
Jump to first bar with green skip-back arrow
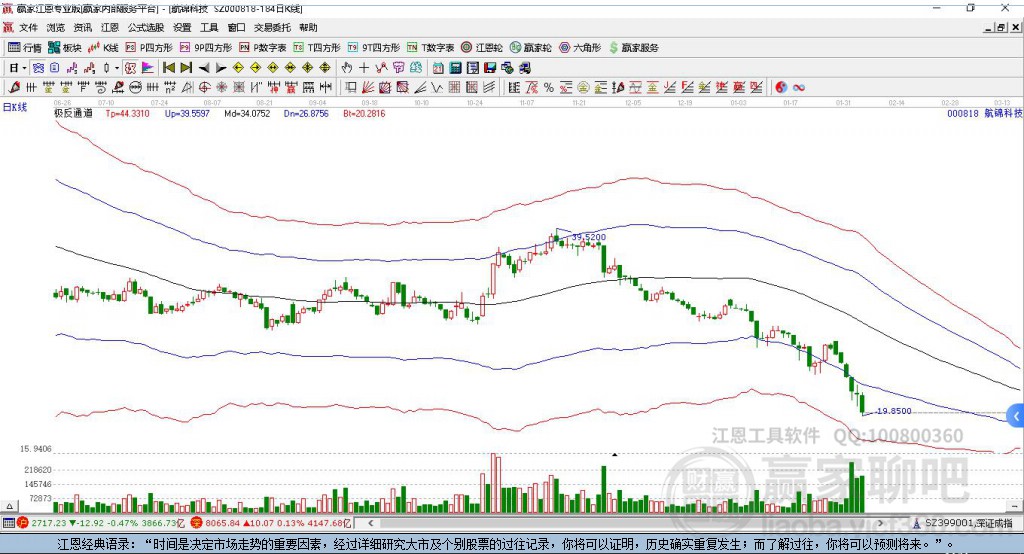169,68
